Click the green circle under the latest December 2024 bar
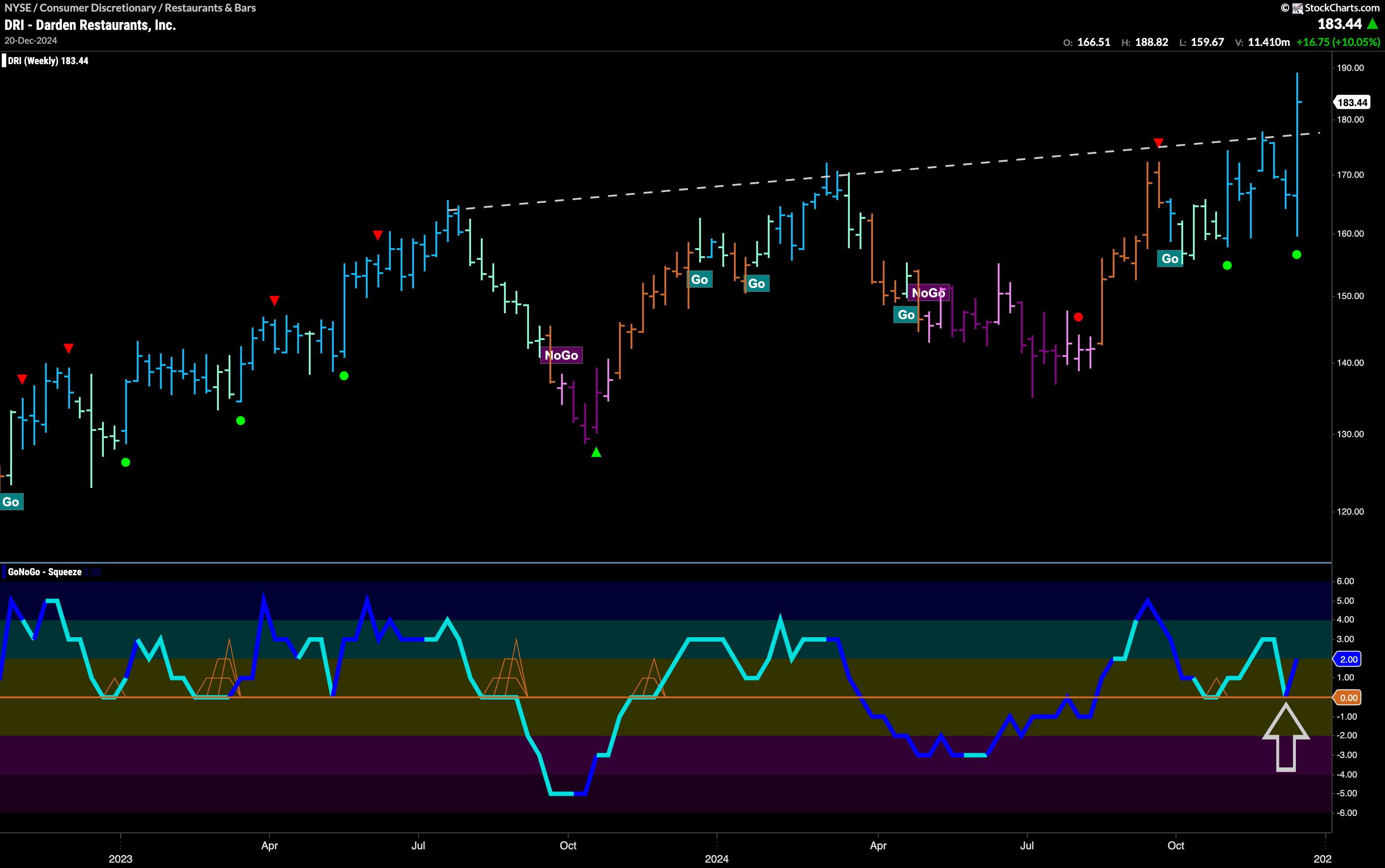This screenshot has height=868, width=1385. click(1297, 255)
